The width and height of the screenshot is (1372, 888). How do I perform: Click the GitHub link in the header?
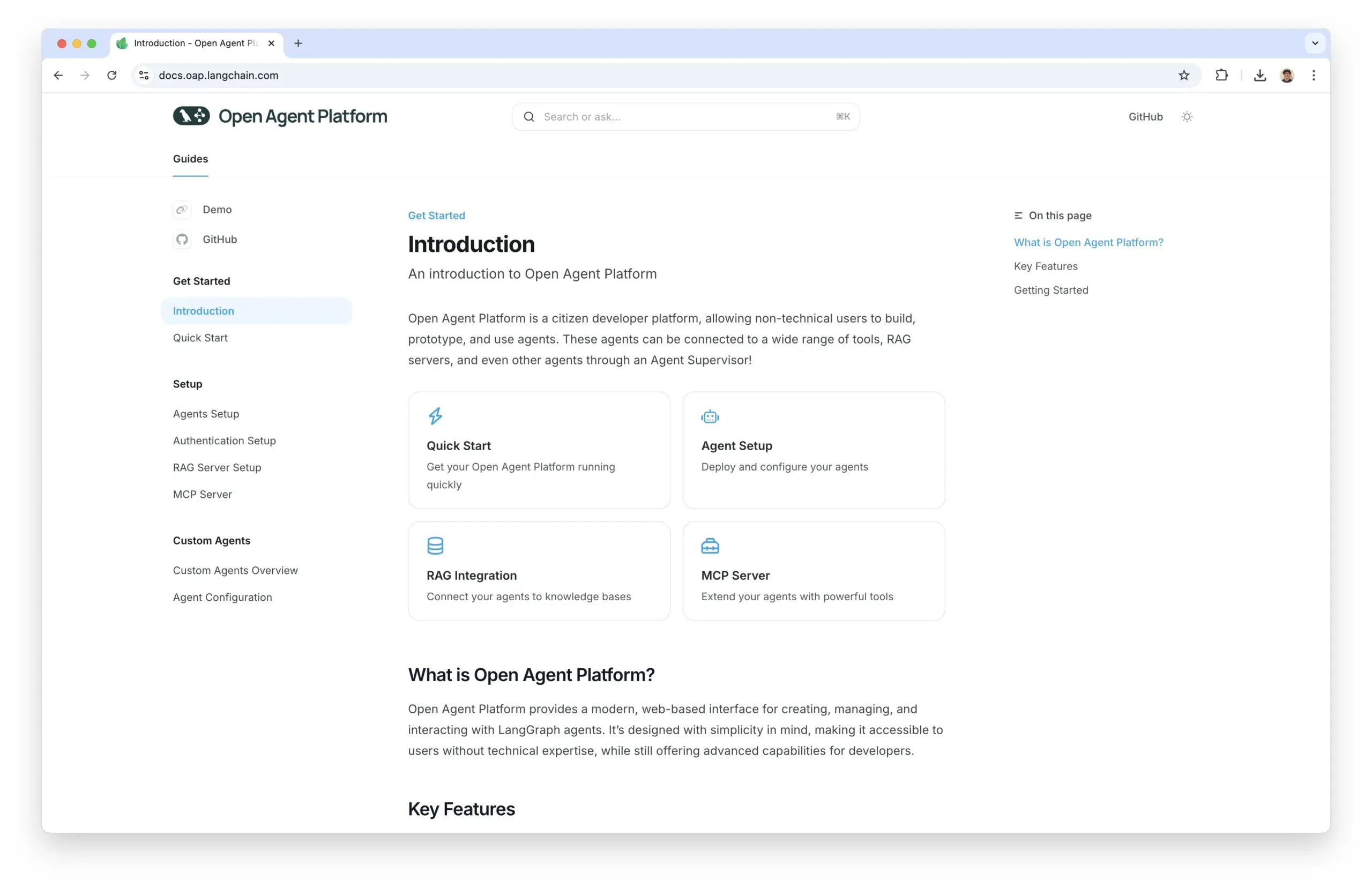point(1145,116)
